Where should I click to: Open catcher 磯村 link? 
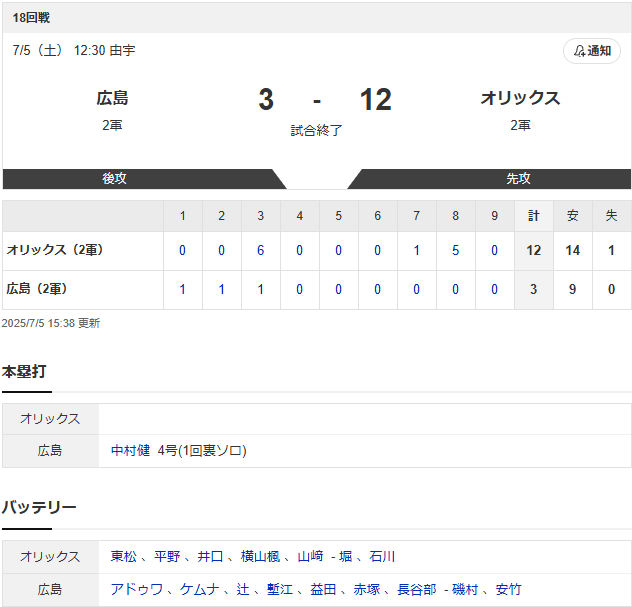point(465,589)
